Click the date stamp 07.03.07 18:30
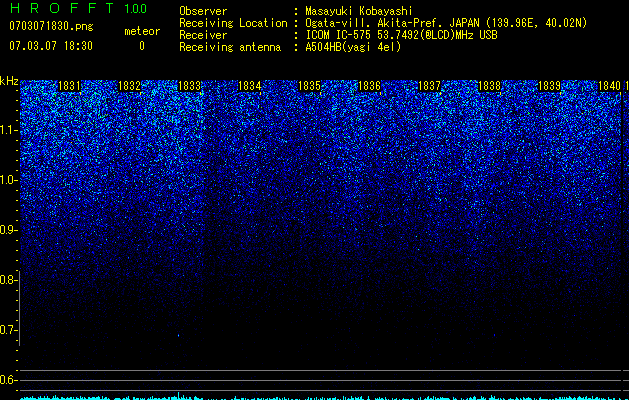 pos(51,46)
